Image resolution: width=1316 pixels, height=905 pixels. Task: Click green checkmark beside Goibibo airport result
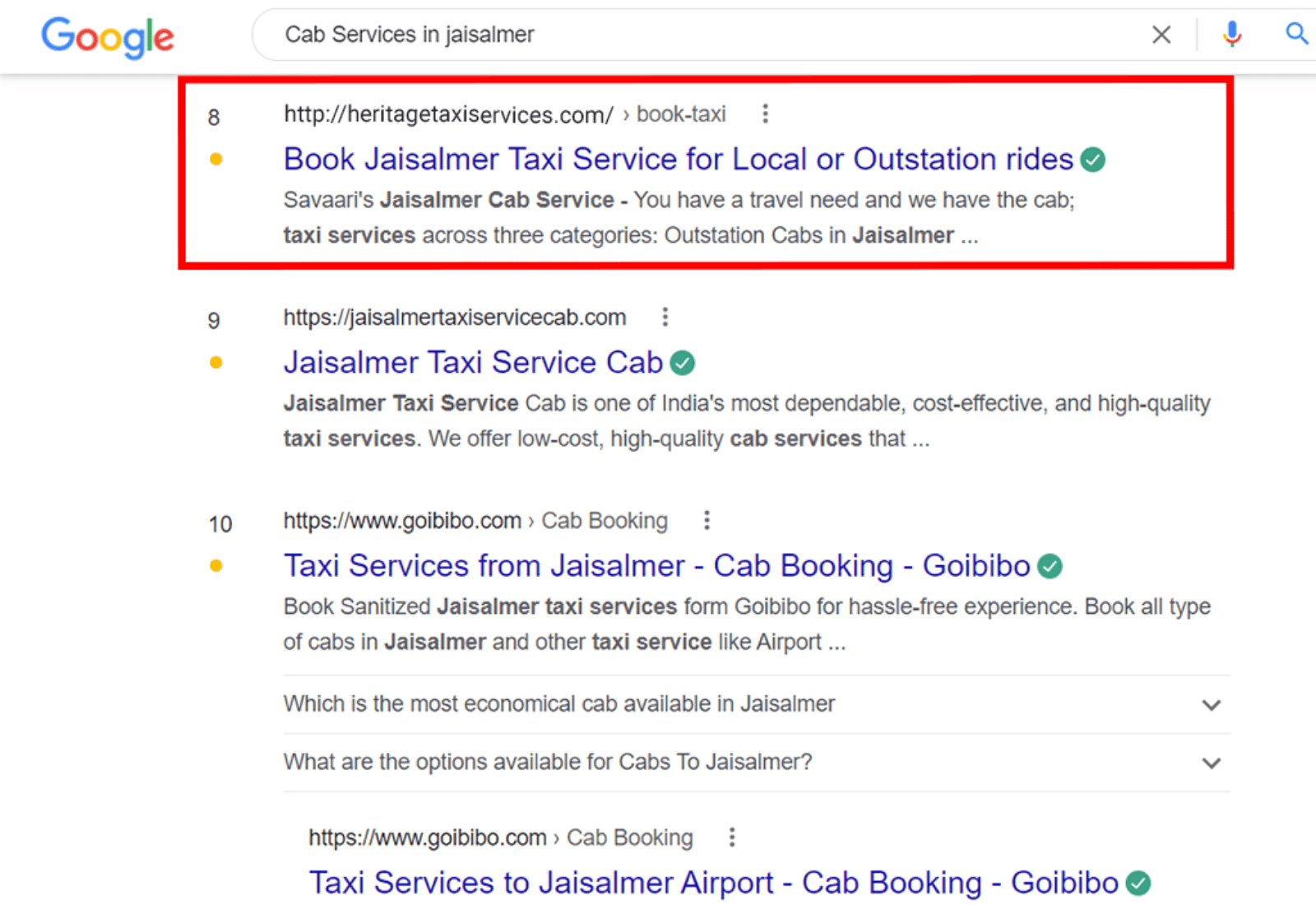coord(1139,883)
